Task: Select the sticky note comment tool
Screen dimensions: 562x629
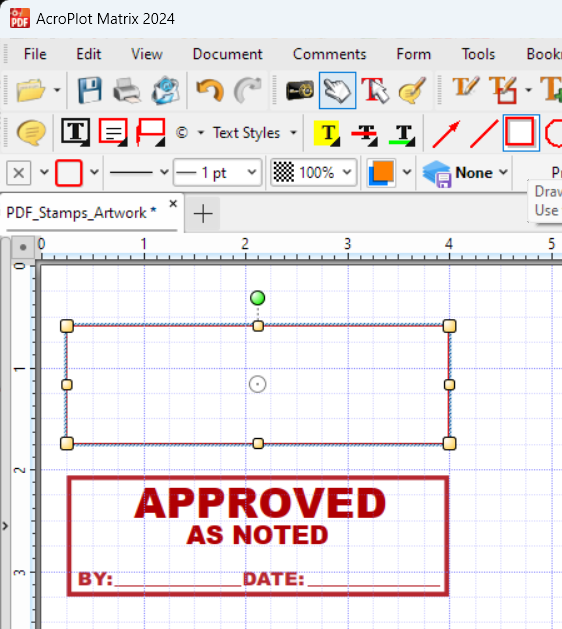Action: pos(31,133)
